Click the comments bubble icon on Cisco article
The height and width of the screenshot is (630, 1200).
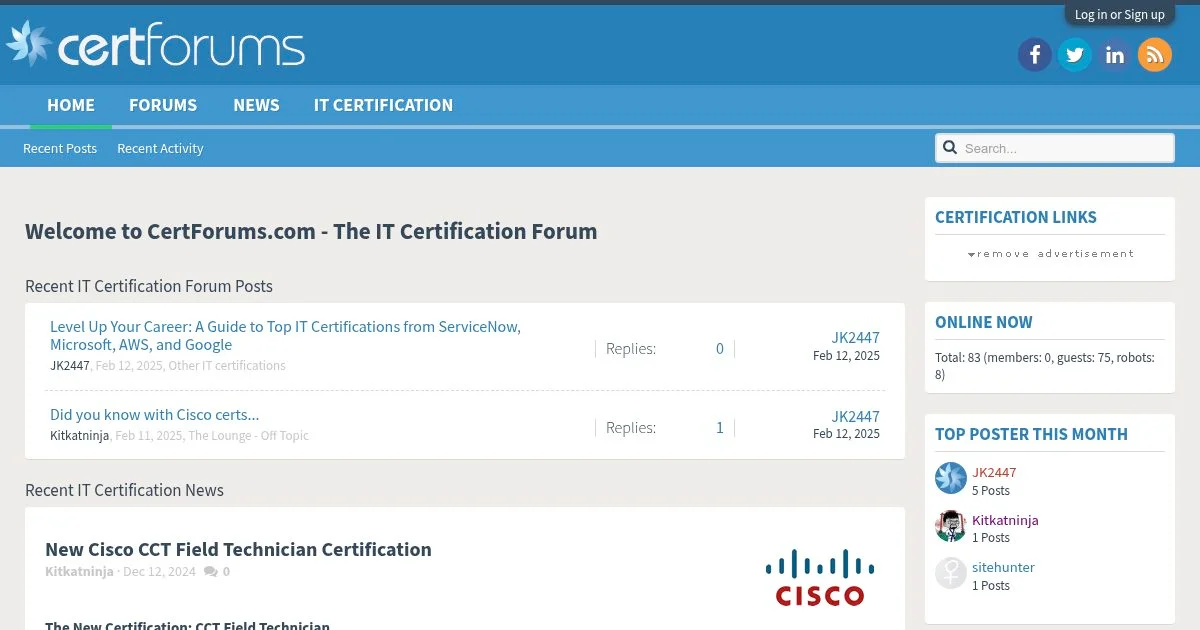click(x=210, y=572)
